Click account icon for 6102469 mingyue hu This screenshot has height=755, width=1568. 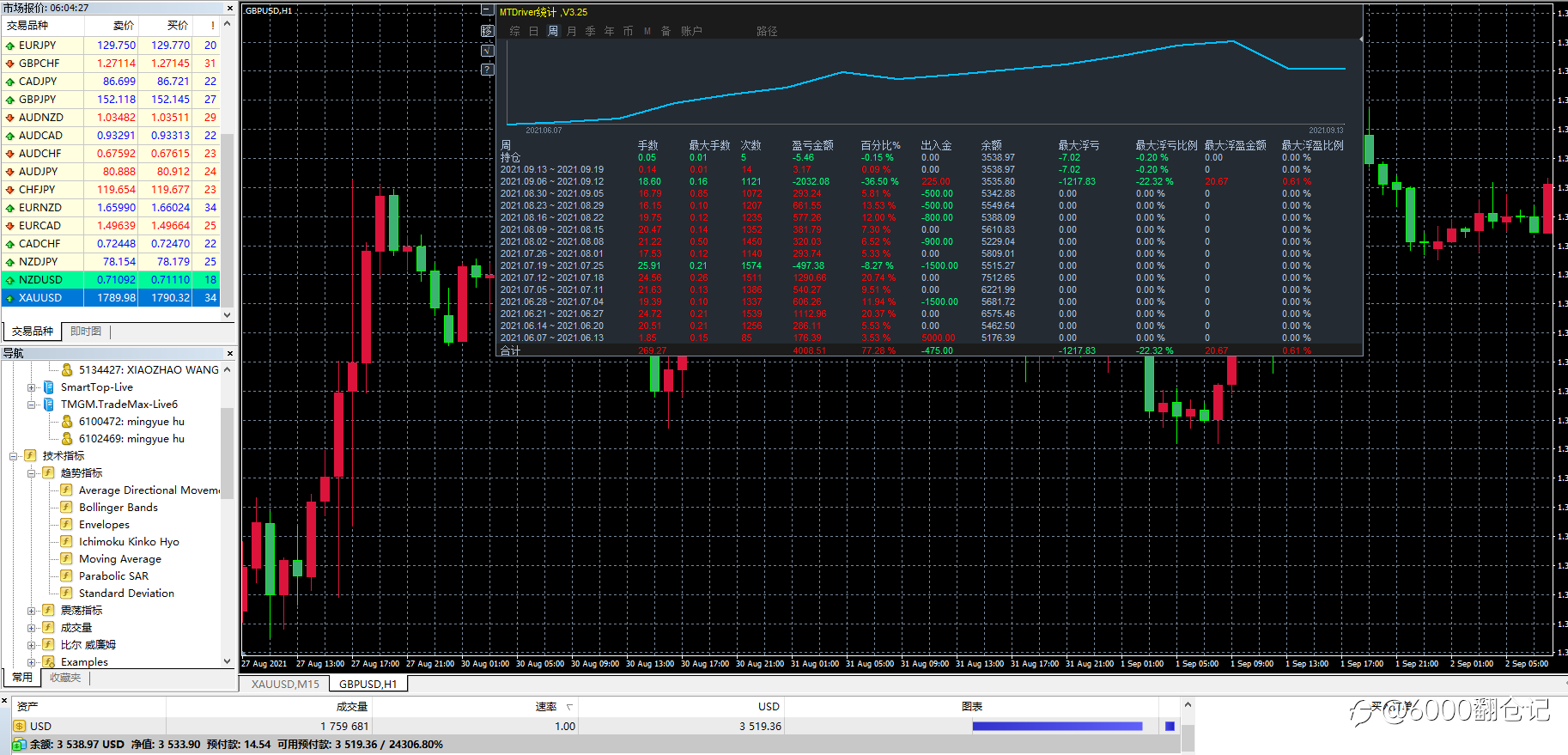67,439
